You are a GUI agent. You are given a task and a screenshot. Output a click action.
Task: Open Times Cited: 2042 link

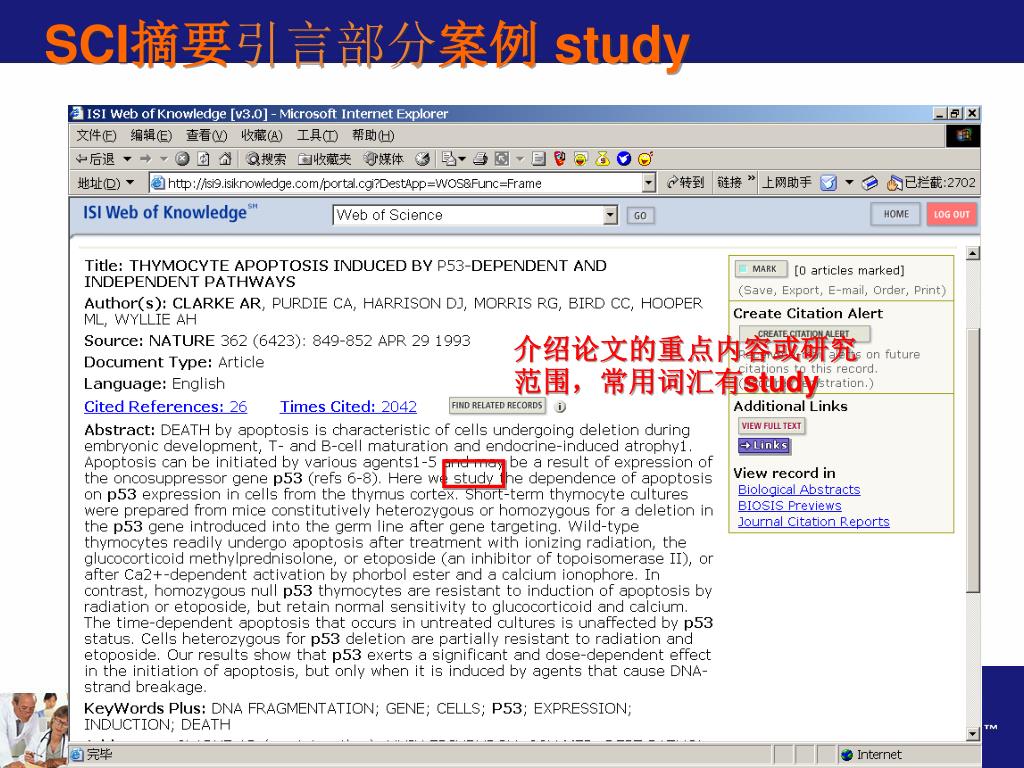tap(348, 407)
